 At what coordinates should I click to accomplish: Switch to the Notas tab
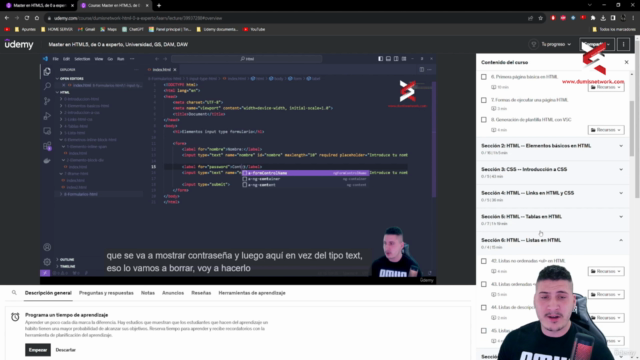[x=148, y=293]
